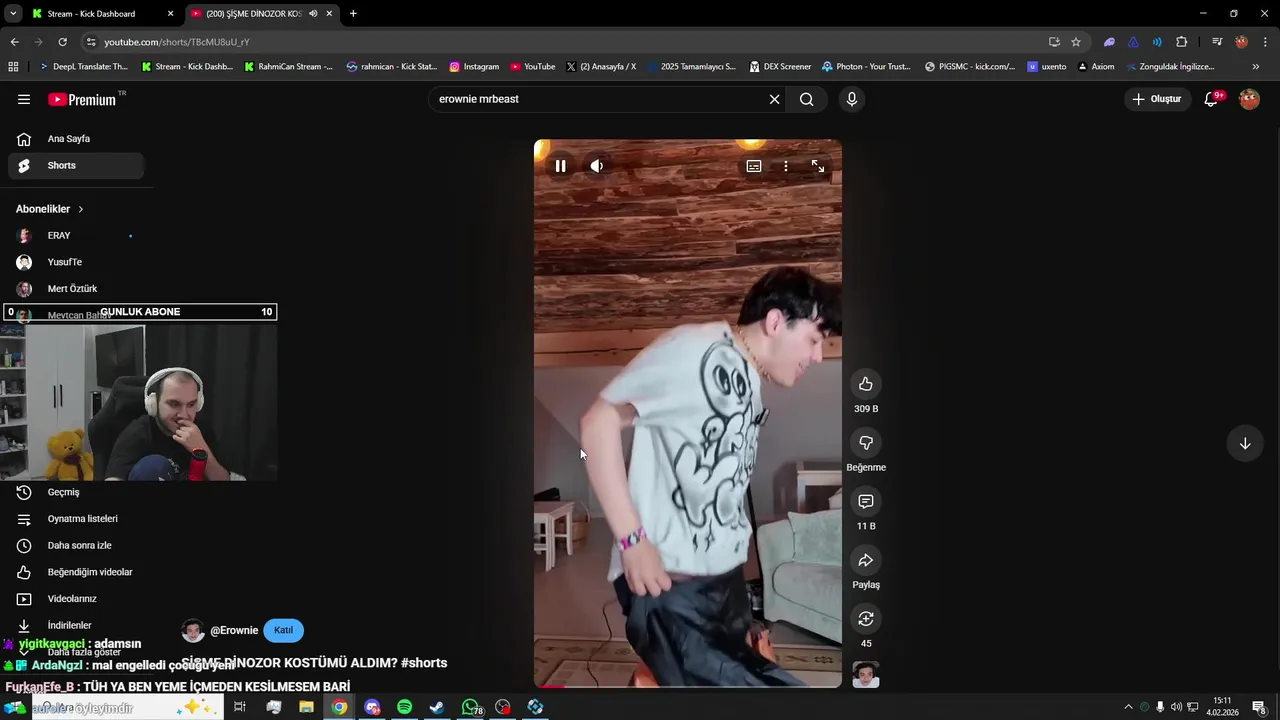Run search with the magnifier button
The image size is (1280, 720).
(806, 99)
